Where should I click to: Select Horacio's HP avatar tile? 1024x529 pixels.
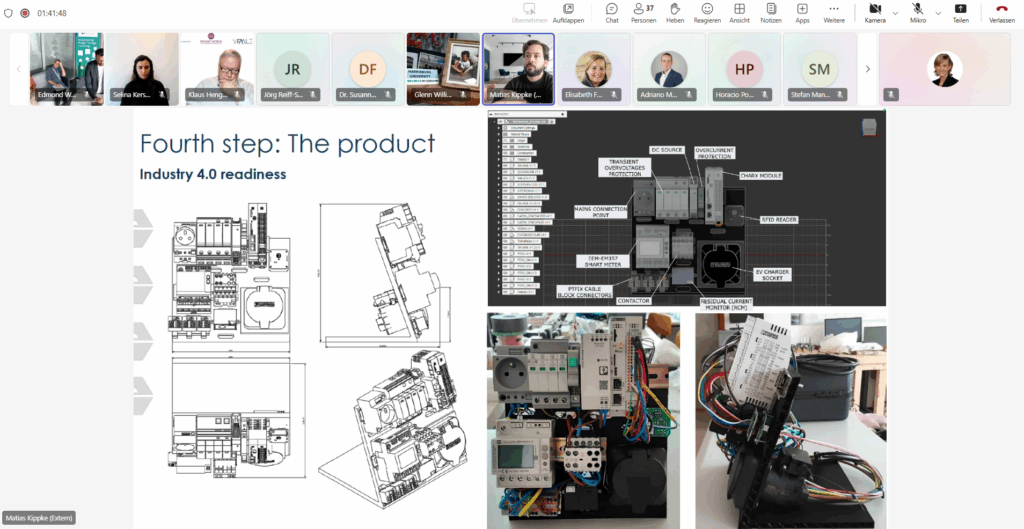tap(744, 68)
